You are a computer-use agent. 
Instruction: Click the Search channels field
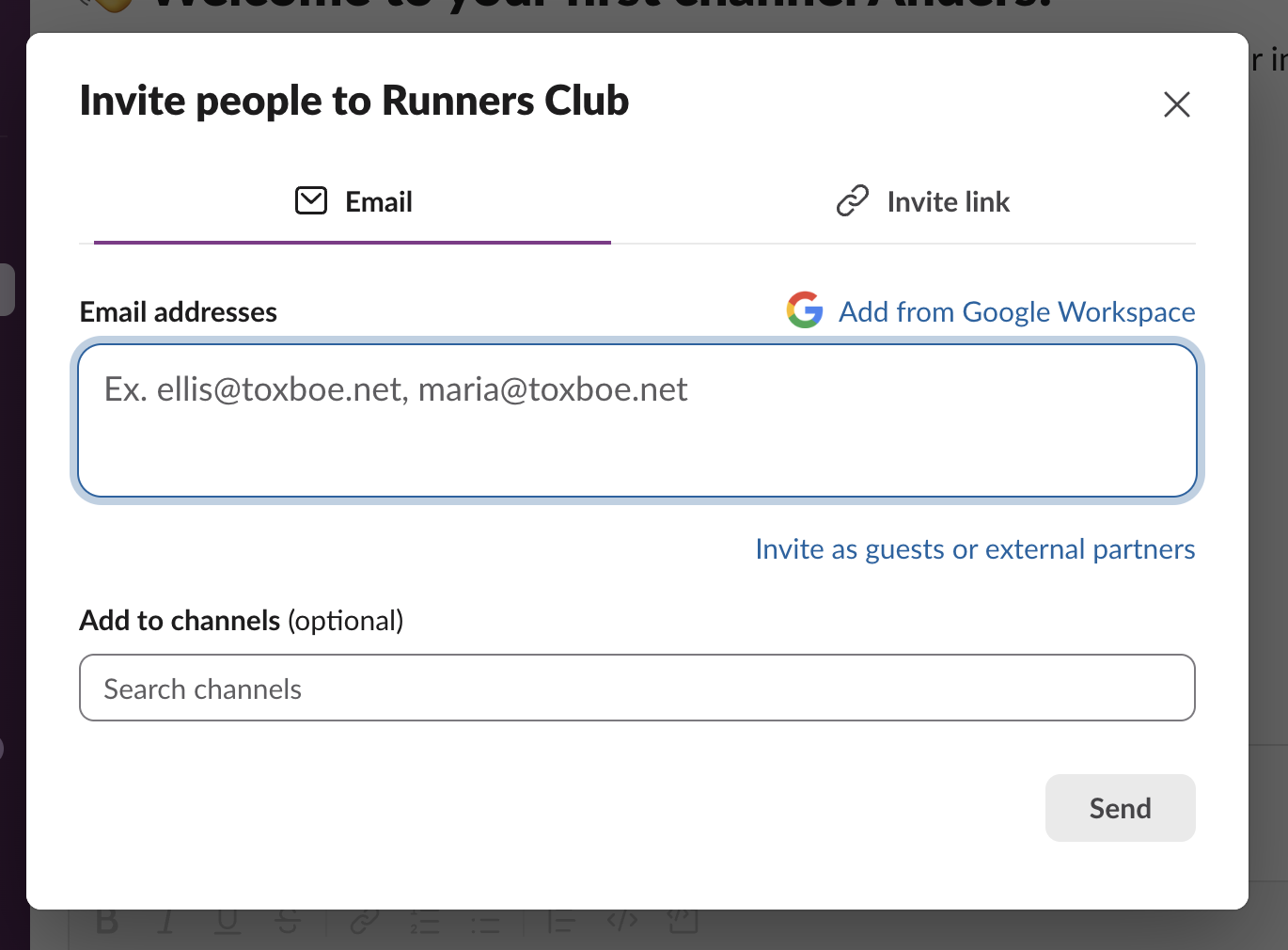pos(637,688)
